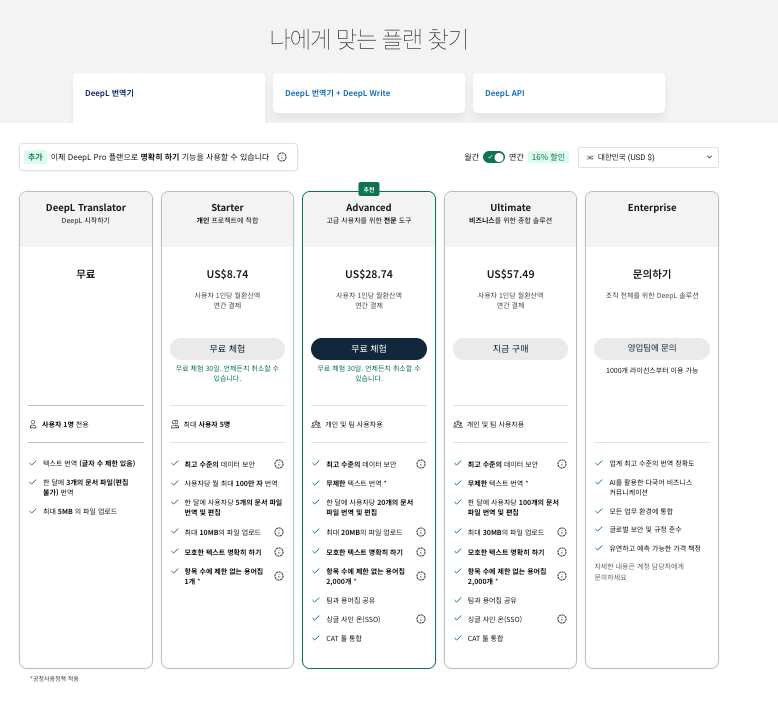The image size is (778, 708).
Task: Click Advanced info icon for 용어집 2,000개
Action: click(x=421, y=576)
